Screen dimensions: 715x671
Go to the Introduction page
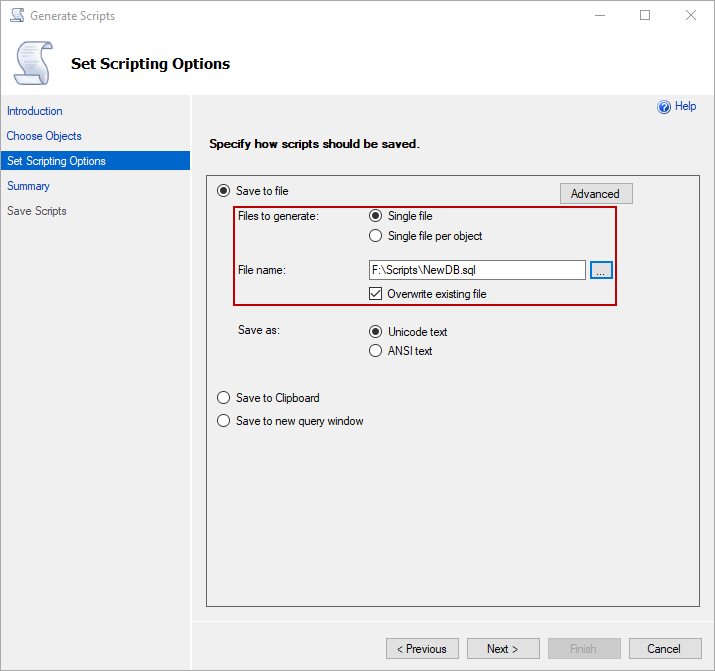click(35, 111)
